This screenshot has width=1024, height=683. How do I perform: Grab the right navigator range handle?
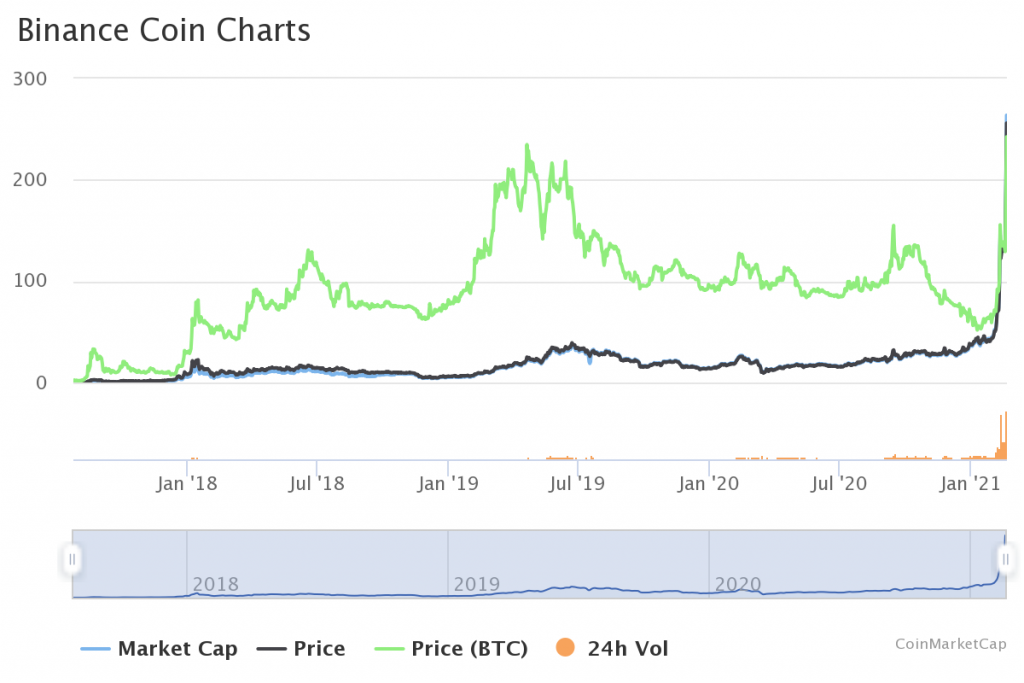(1005, 558)
